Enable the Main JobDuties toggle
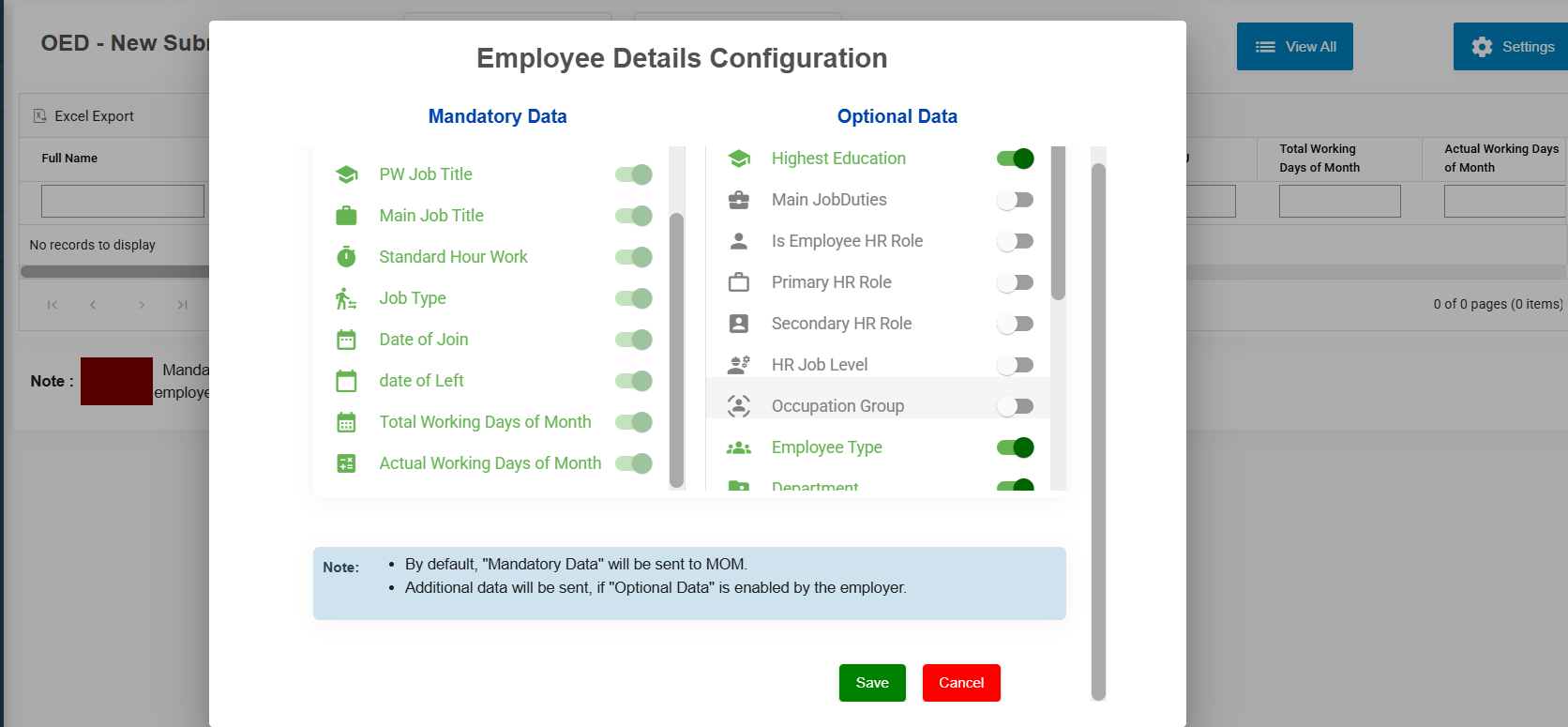This screenshot has height=727, width=1568. pos(1015,200)
